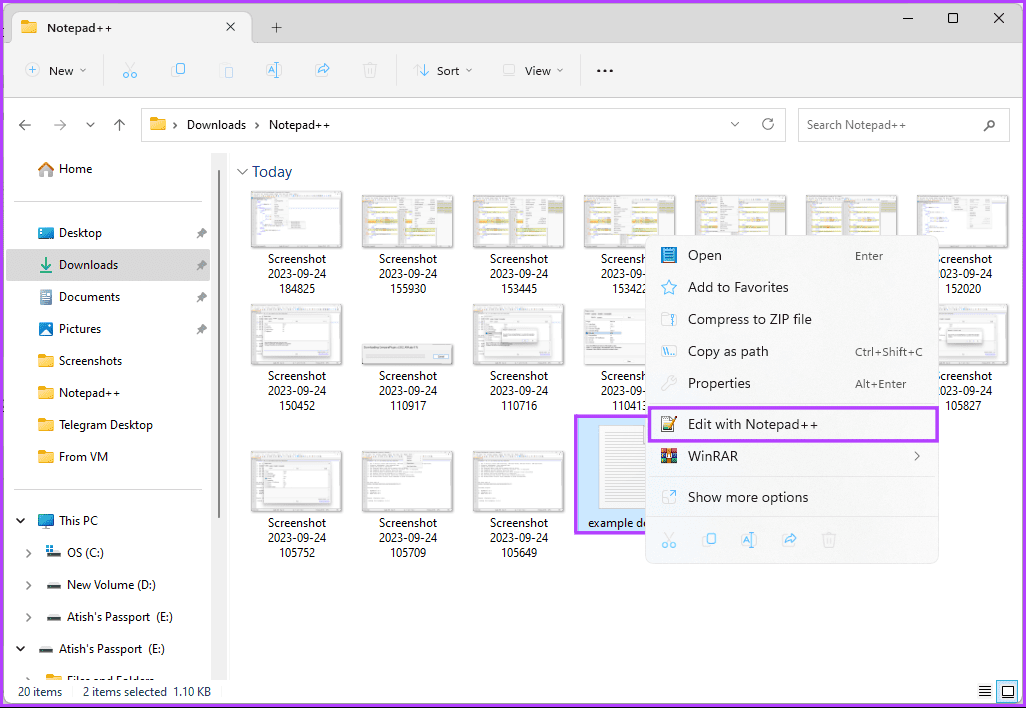Navigate up one level with the up arrow

point(119,124)
